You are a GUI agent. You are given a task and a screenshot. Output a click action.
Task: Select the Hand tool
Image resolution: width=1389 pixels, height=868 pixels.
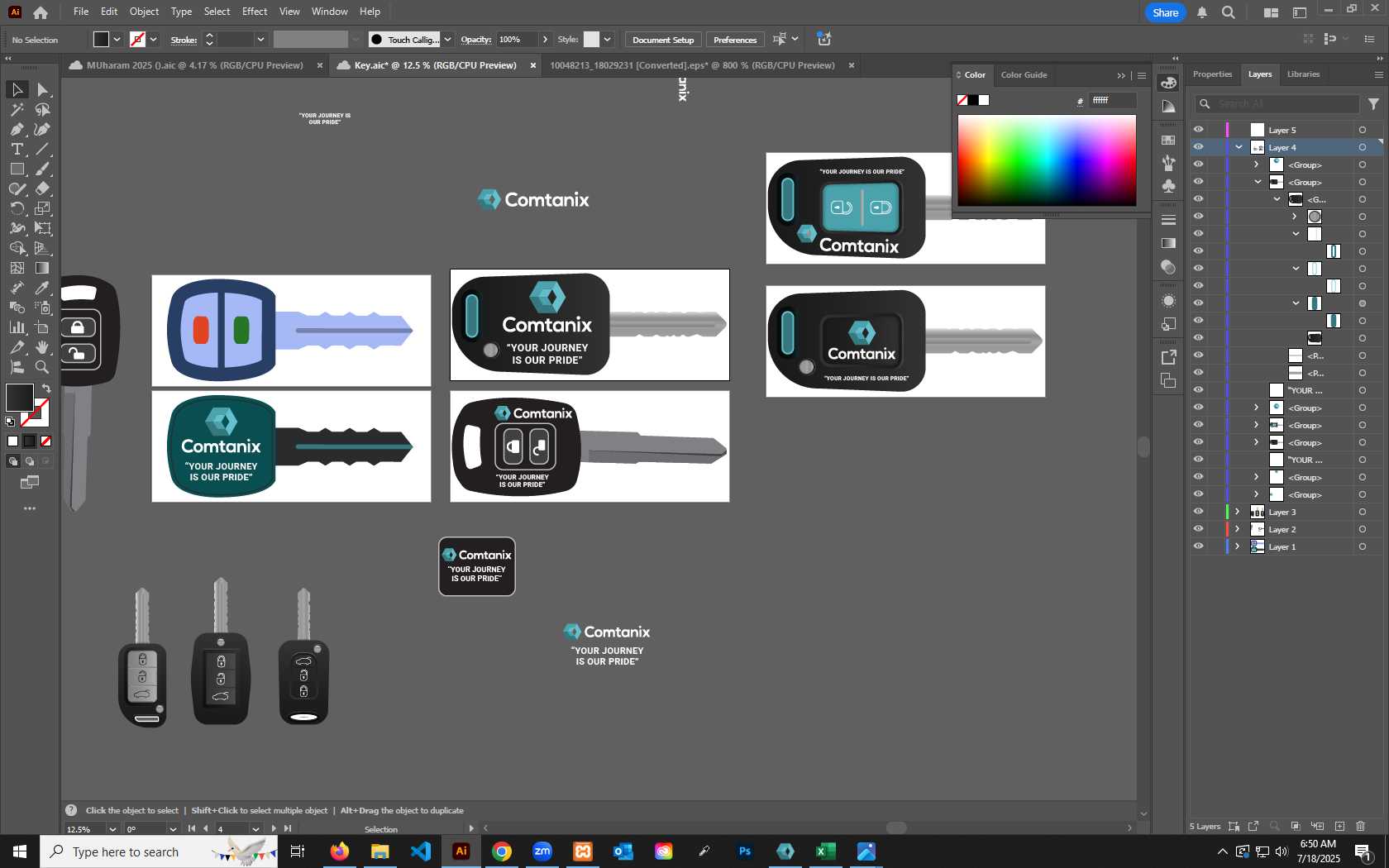point(43,347)
